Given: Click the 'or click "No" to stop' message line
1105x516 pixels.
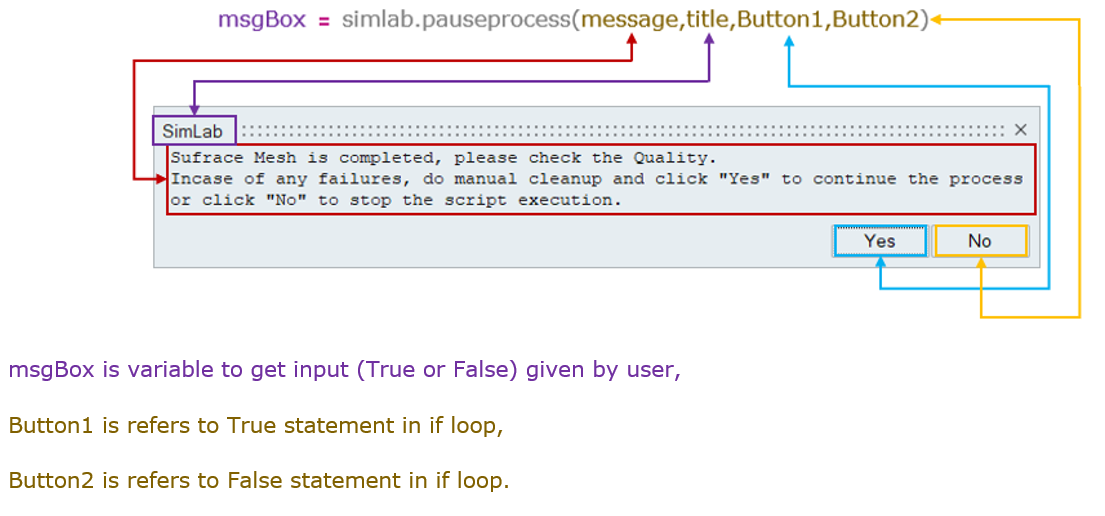Looking at the screenshot, I should click(396, 200).
